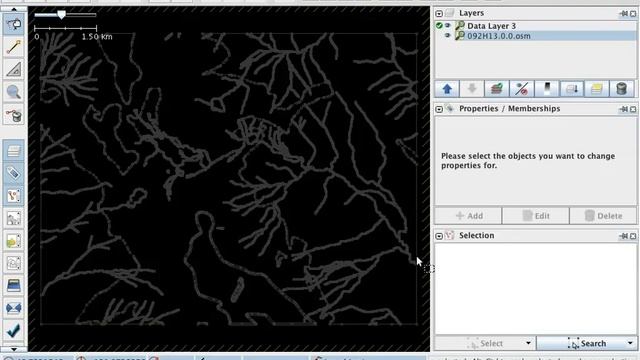
Task: Delete the selected layer with trash icon
Action: pos(622,89)
